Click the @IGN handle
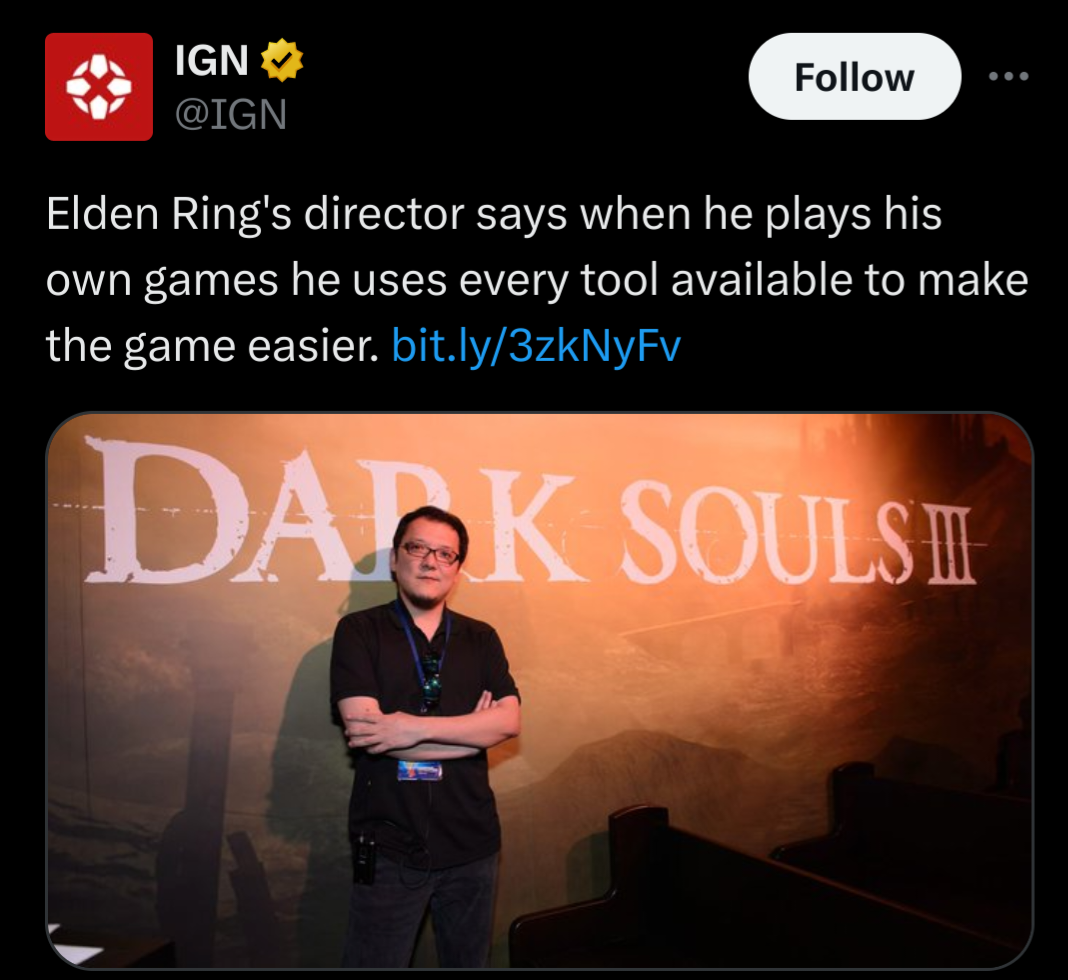Image resolution: width=1068 pixels, height=980 pixels. 231,114
